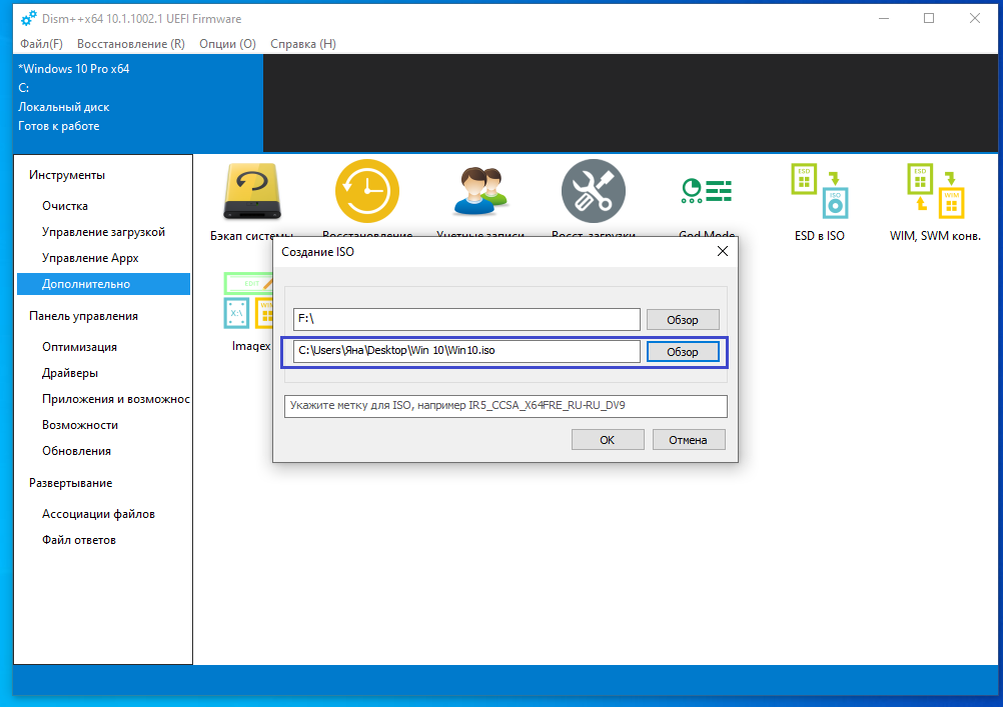1003x707 pixels.
Task: Open the Imagex tool icon
Action: coord(249,301)
